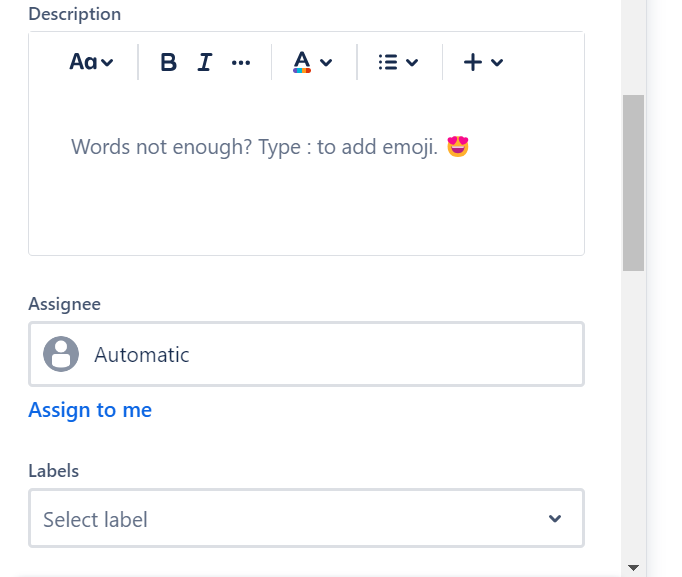682x577 pixels.
Task: Expand the list options chevron
Action: tap(412, 62)
